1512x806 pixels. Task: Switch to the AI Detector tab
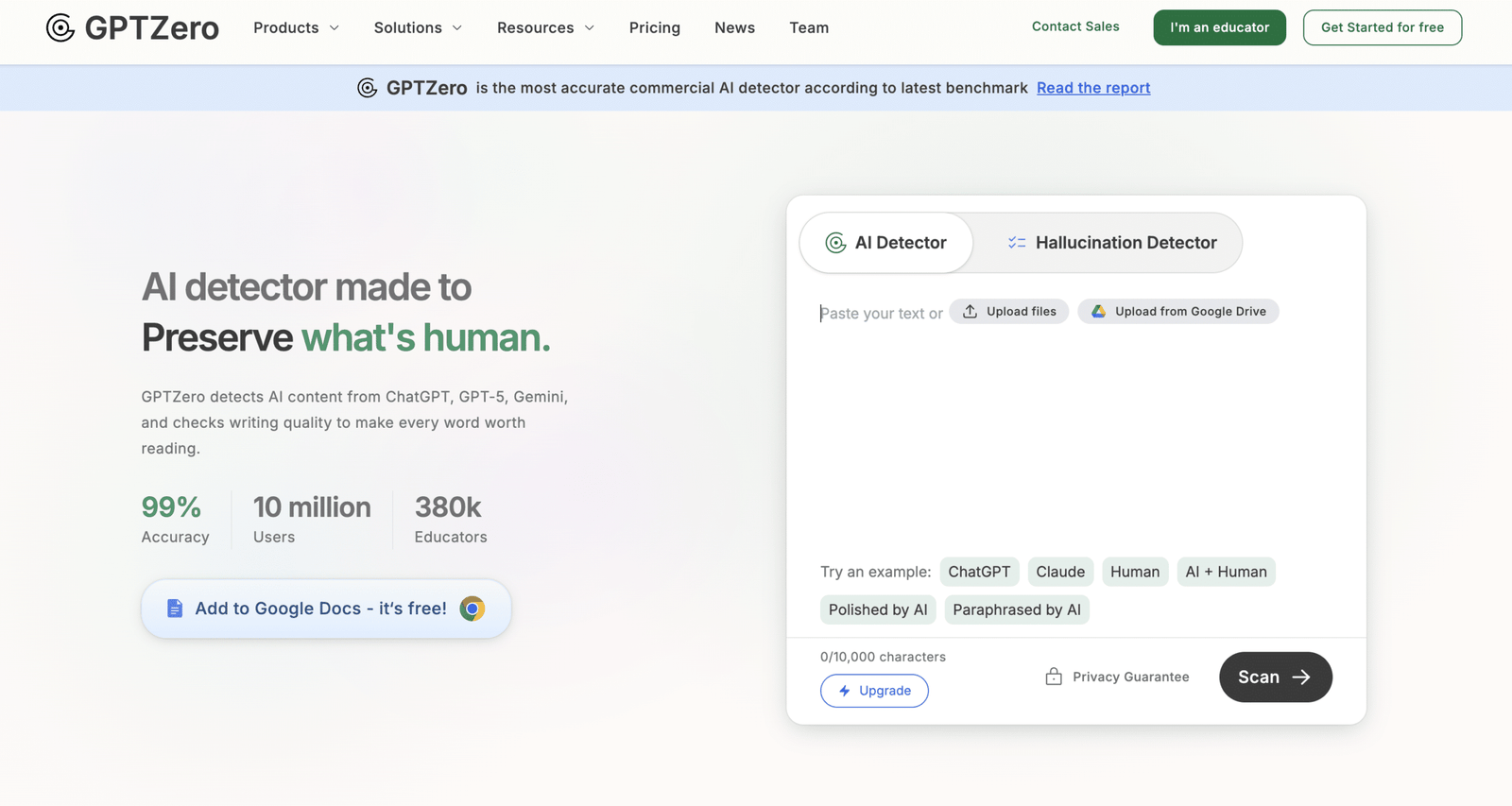click(886, 243)
